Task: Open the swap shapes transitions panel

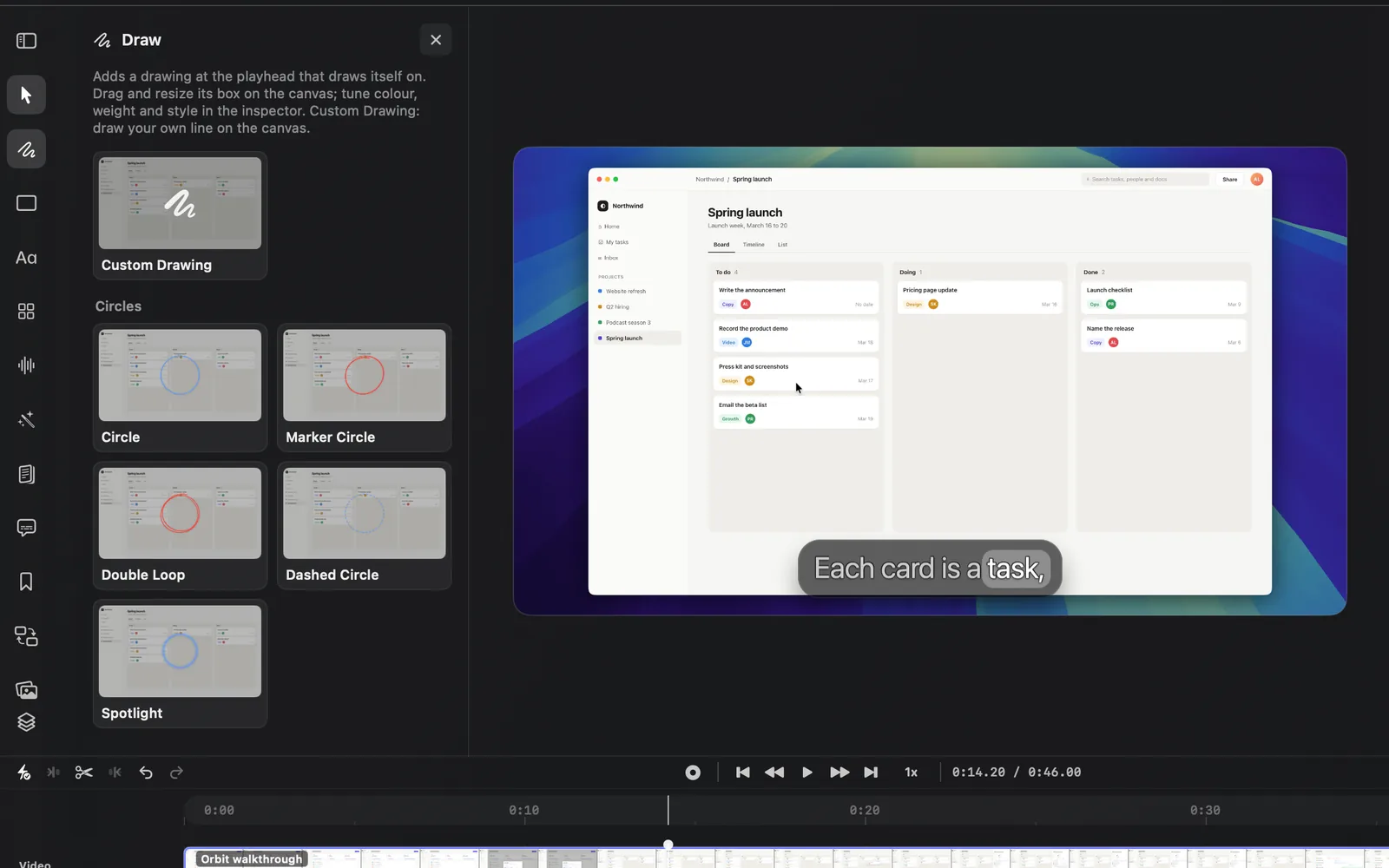Action: pos(26,636)
